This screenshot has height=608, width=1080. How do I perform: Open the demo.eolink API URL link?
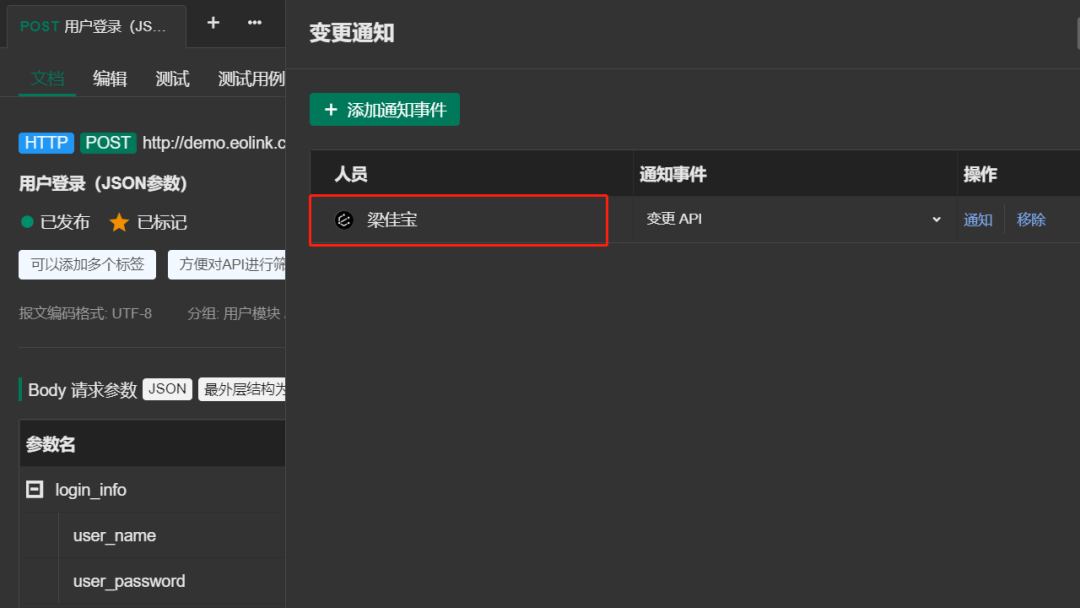point(215,142)
